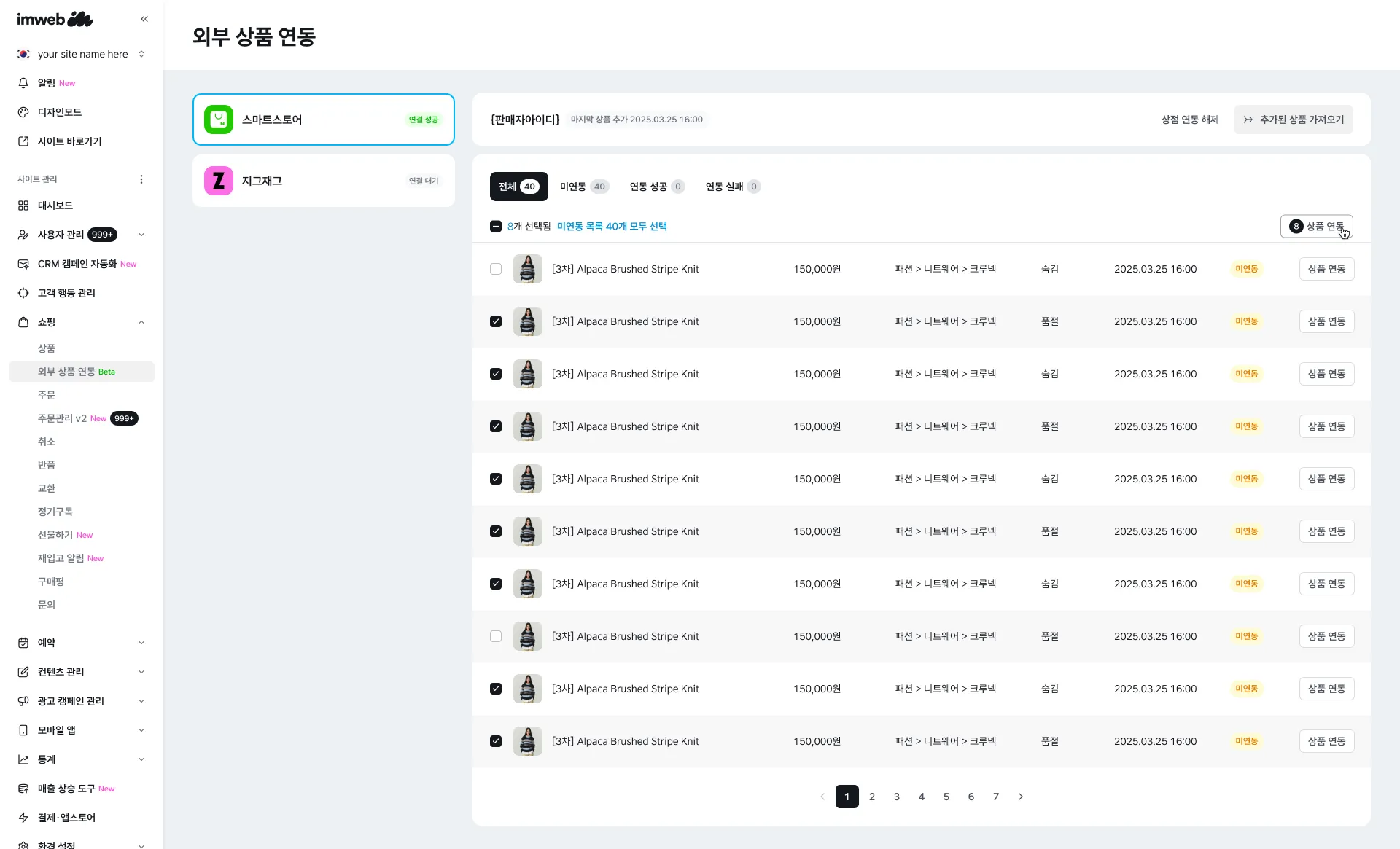The image size is (1400, 849).
Task: Collapse the 쇼핑 menu section
Action: tap(141, 322)
